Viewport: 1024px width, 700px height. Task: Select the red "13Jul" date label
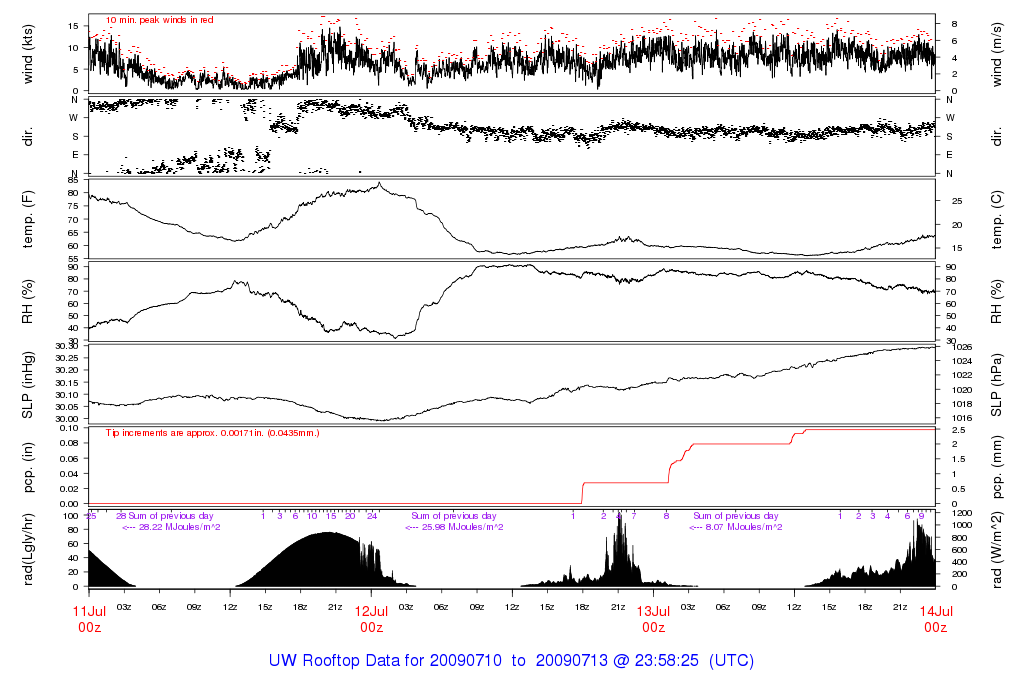[x=654, y=612]
